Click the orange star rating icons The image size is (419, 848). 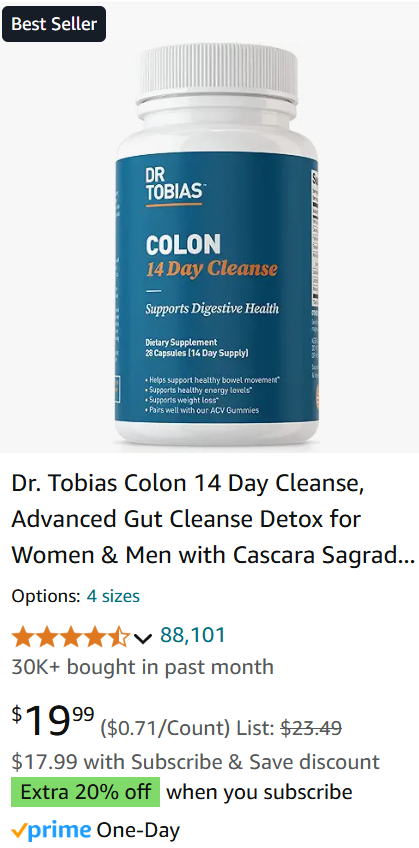[71, 637]
